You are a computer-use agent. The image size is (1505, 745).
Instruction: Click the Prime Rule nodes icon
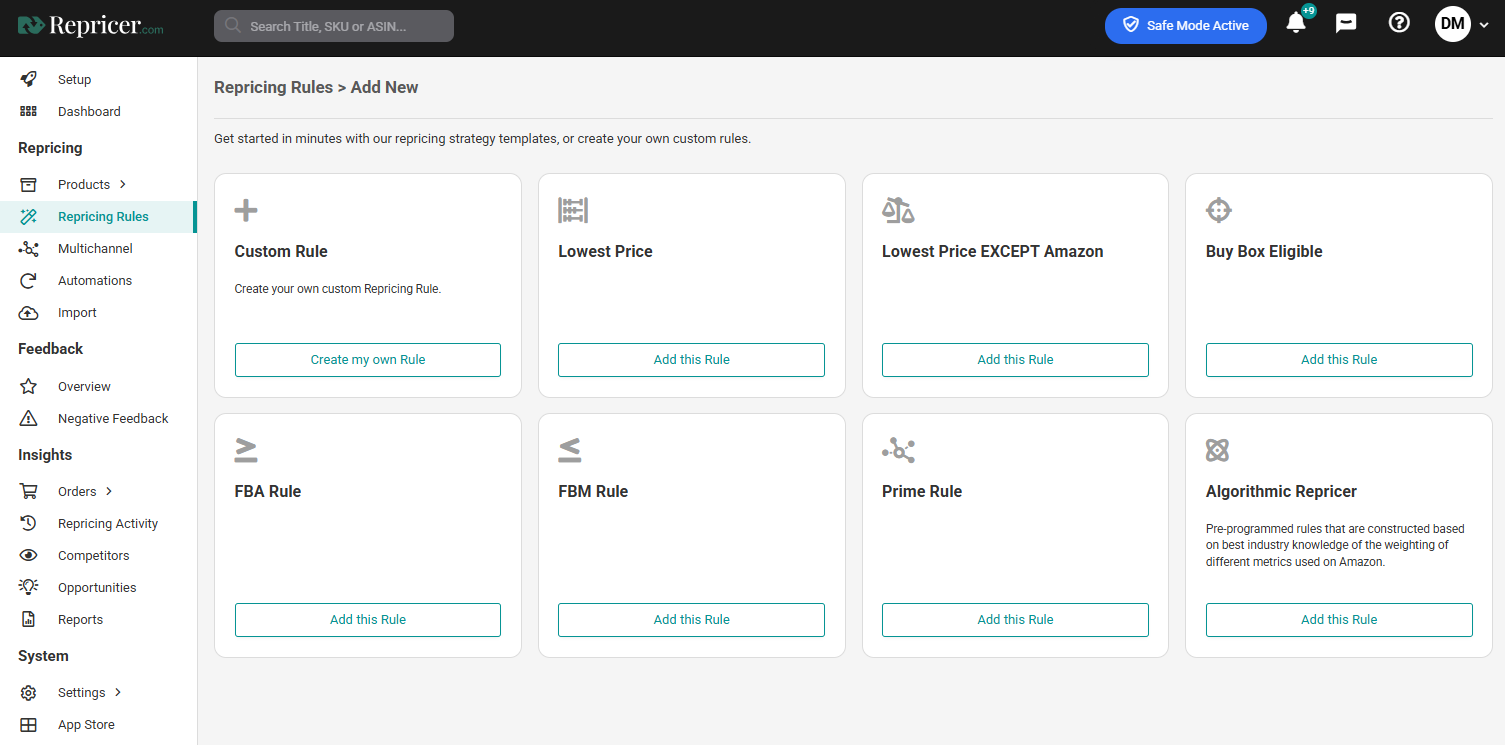(898, 450)
